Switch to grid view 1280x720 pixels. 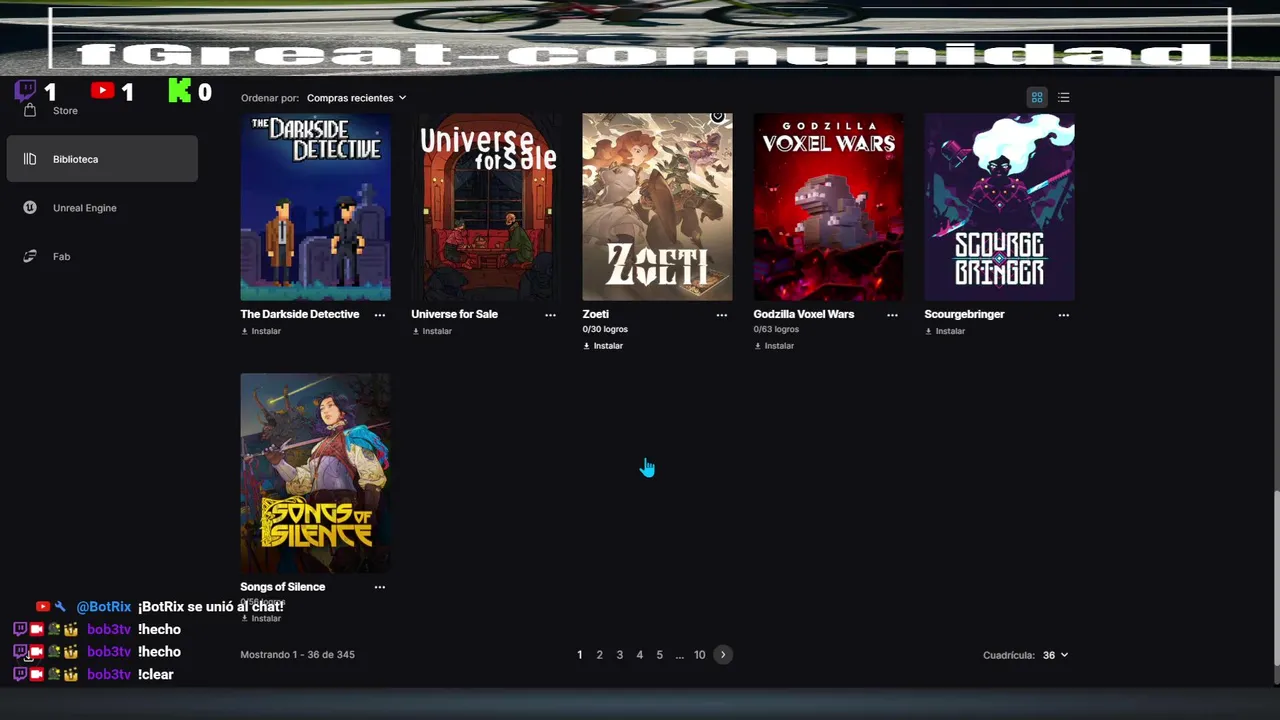(1037, 97)
